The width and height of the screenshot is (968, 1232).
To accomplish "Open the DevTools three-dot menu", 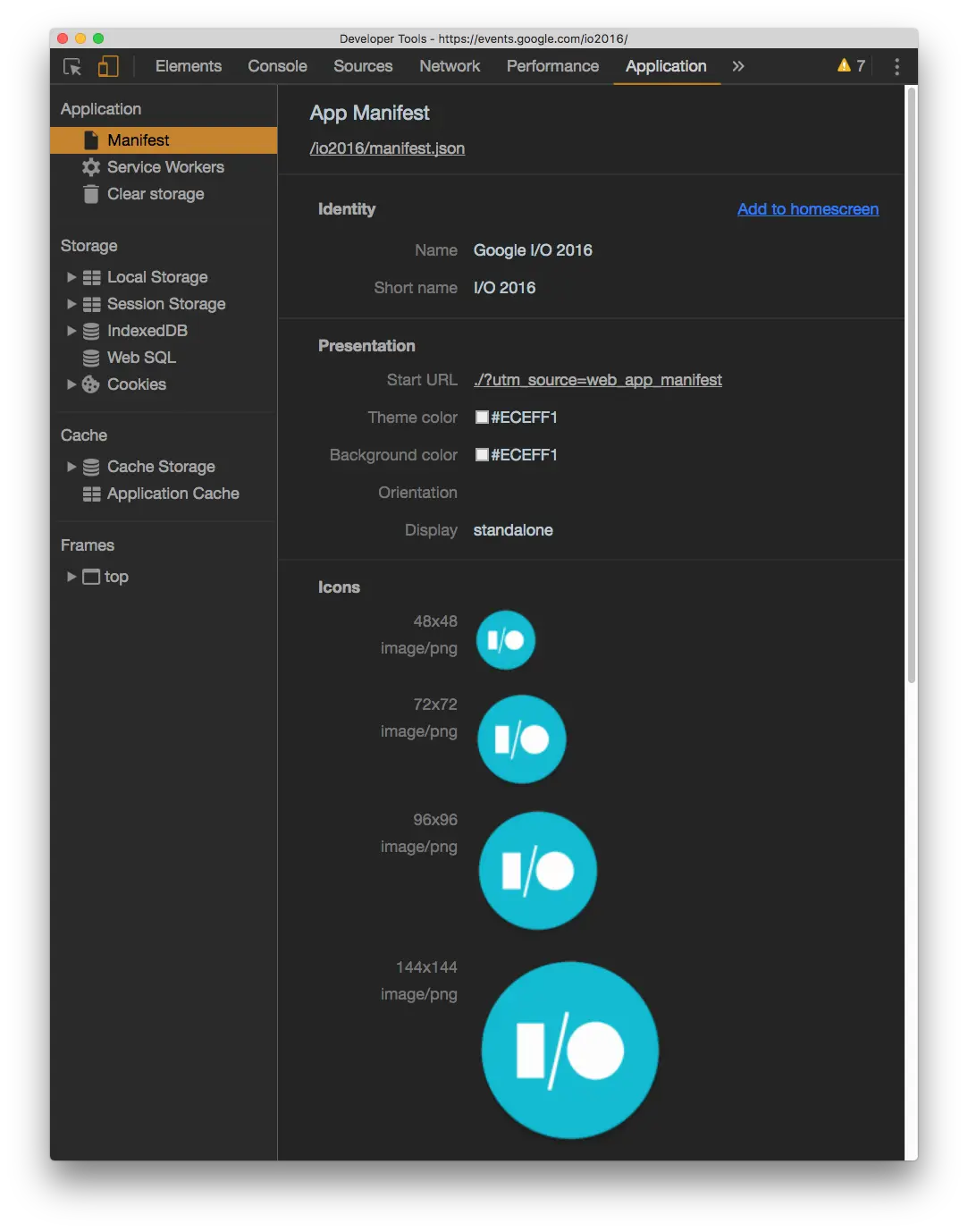I will click(896, 66).
